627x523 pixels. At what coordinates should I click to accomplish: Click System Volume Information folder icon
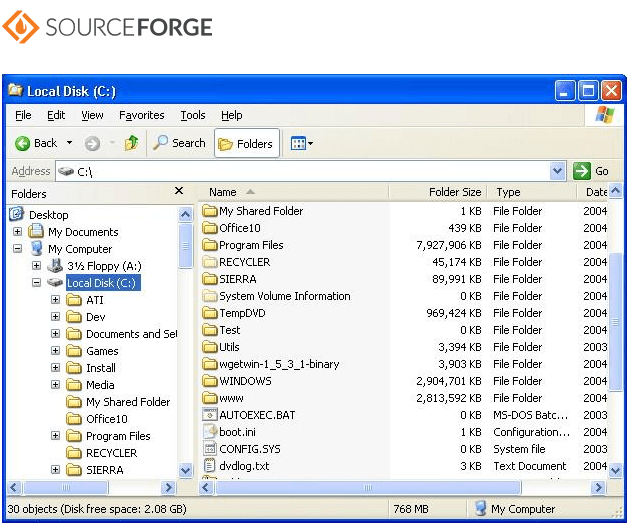pyautogui.click(x=210, y=296)
